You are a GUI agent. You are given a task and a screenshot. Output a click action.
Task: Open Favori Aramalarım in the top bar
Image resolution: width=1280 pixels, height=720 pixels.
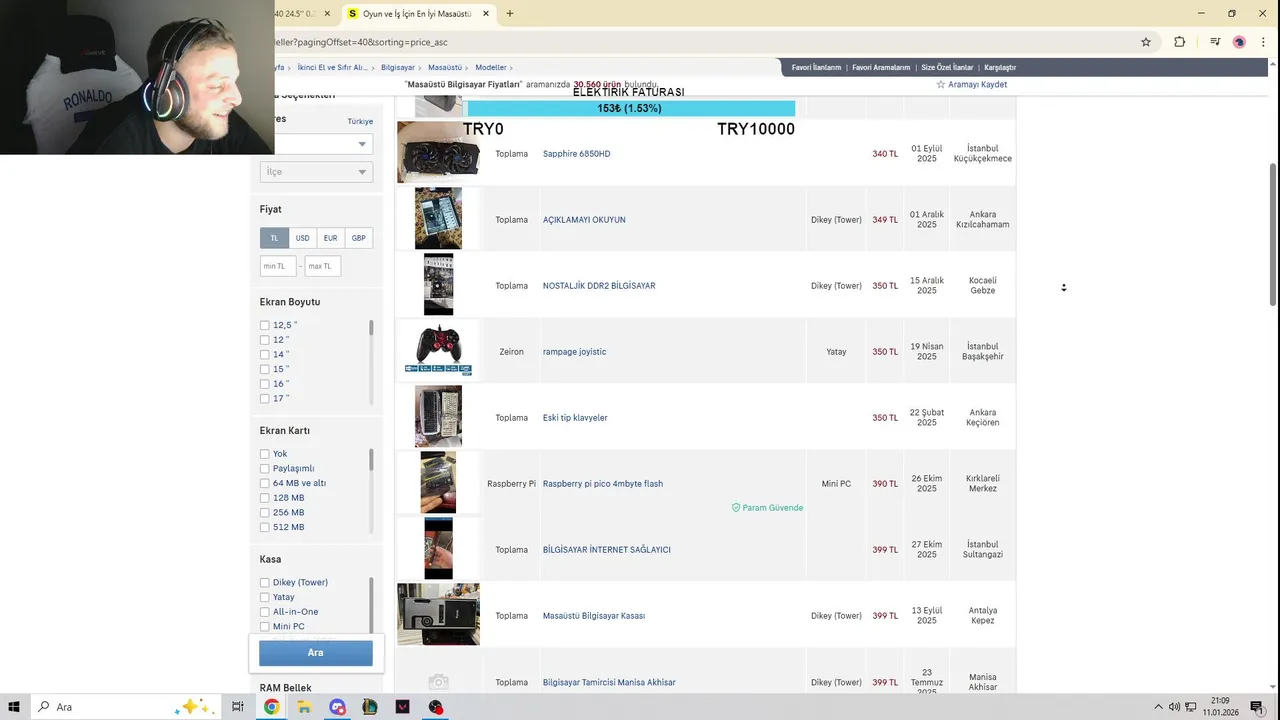point(881,68)
